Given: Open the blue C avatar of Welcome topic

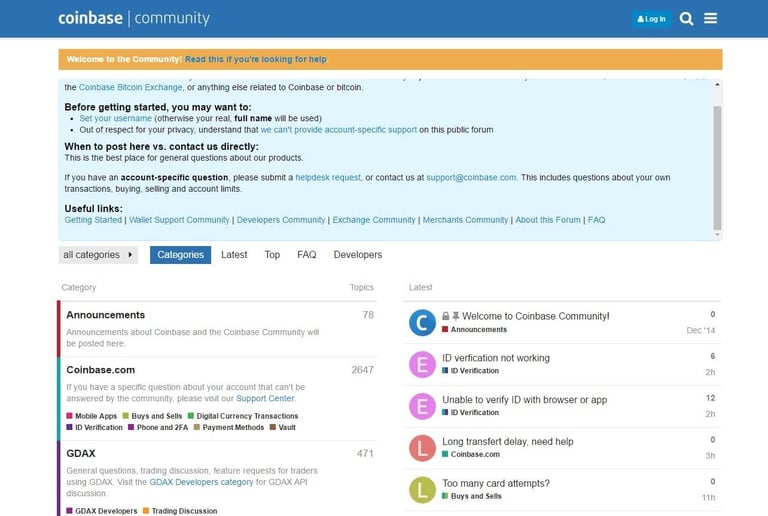Looking at the screenshot, I should tap(422, 323).
